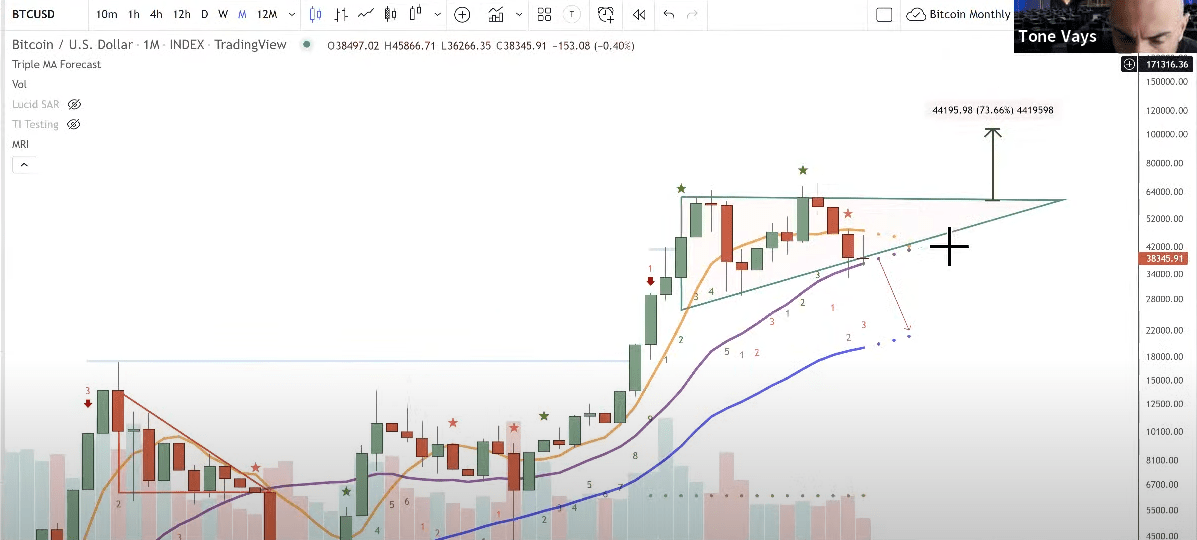The height and width of the screenshot is (540, 1197).
Task: Click the bar chart style icon
Action: (x=342, y=15)
